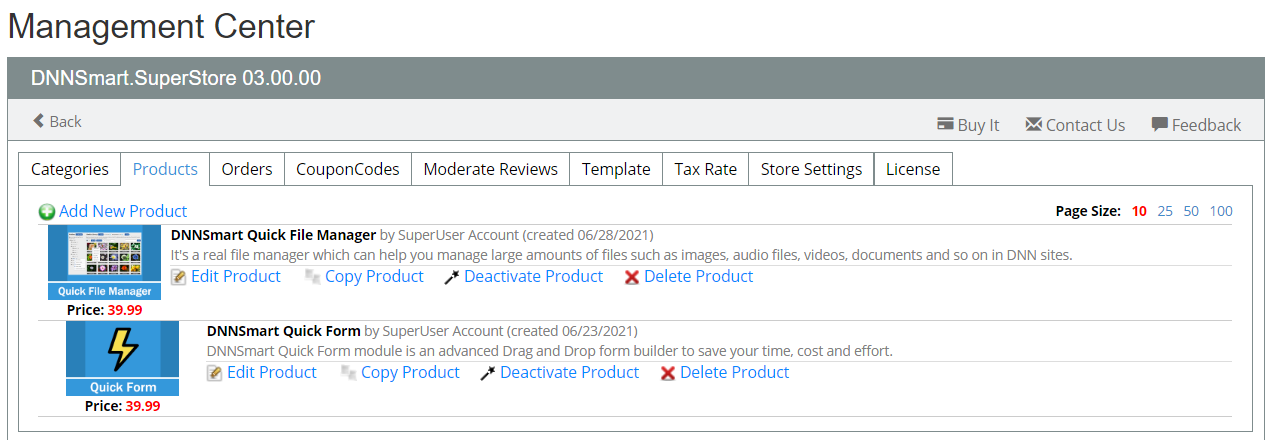This screenshot has width=1275, height=440.
Task: Click the Add New Product link
Action: (x=123, y=211)
